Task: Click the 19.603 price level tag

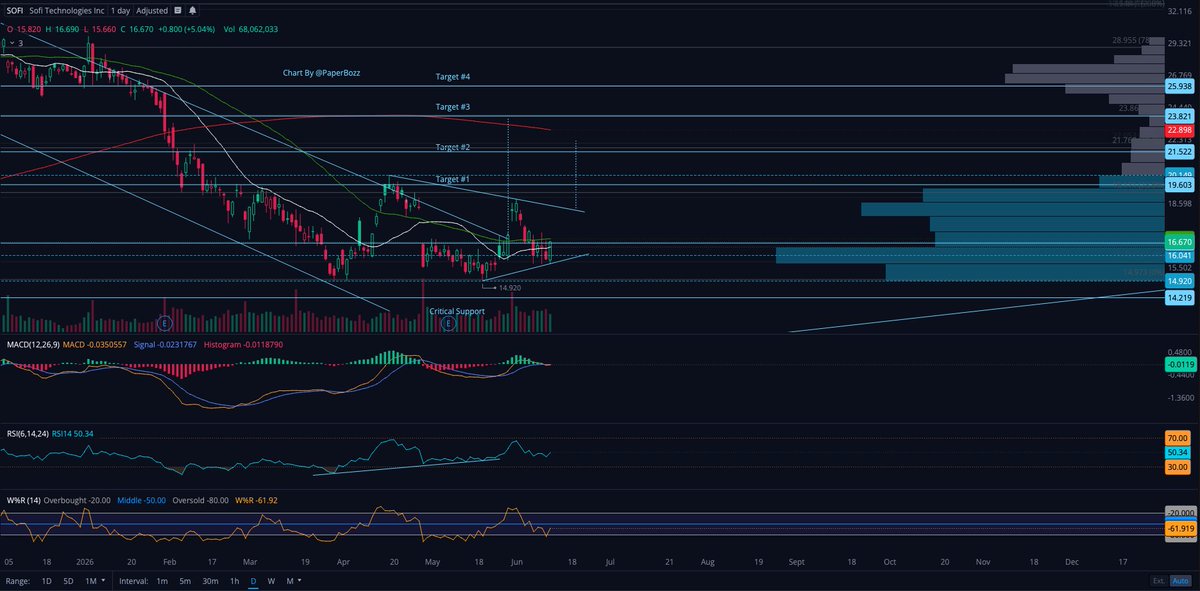Action: coord(1179,186)
